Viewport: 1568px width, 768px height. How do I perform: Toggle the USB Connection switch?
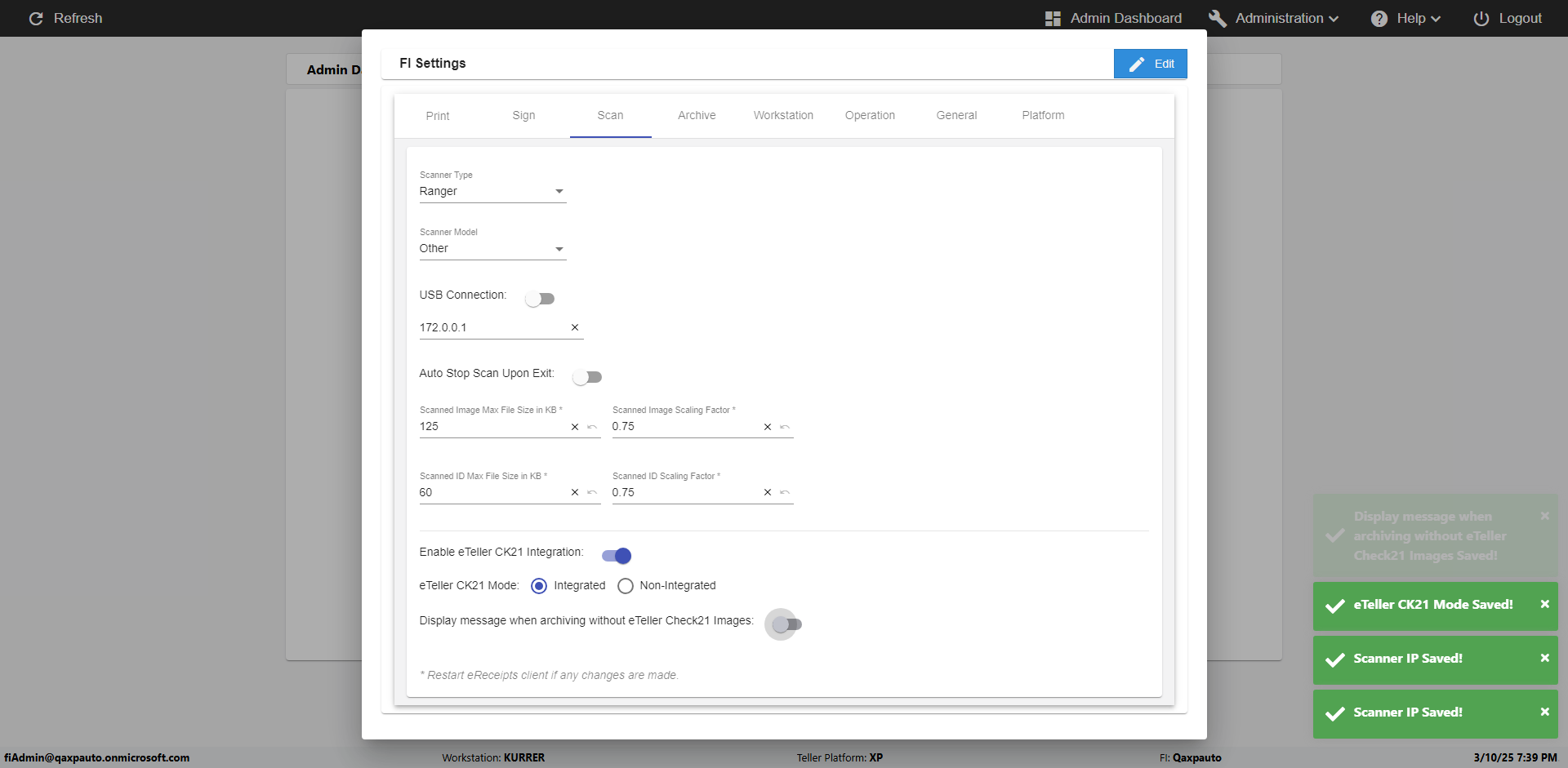click(x=540, y=299)
